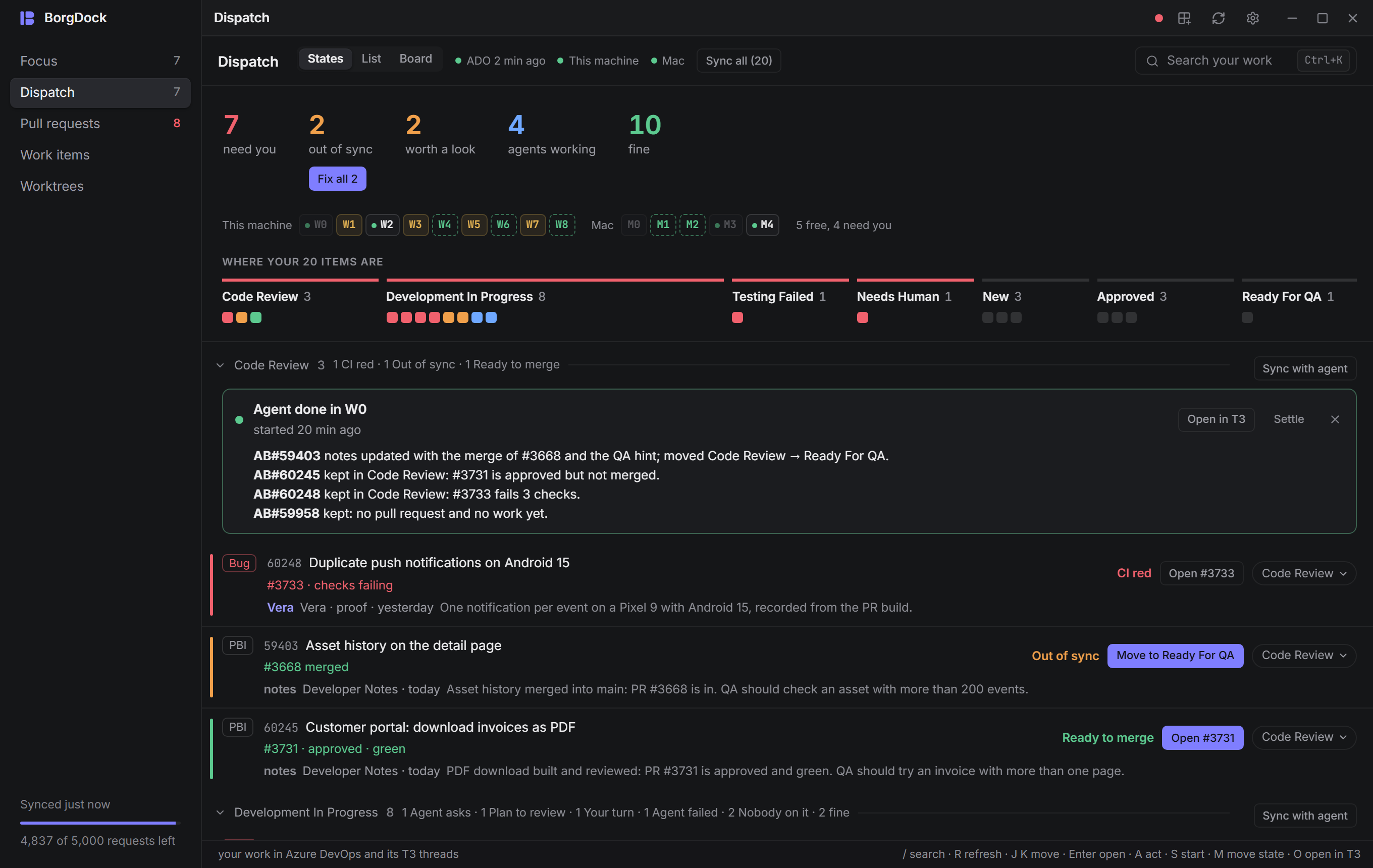Select the W0 worktree chip

point(315,225)
